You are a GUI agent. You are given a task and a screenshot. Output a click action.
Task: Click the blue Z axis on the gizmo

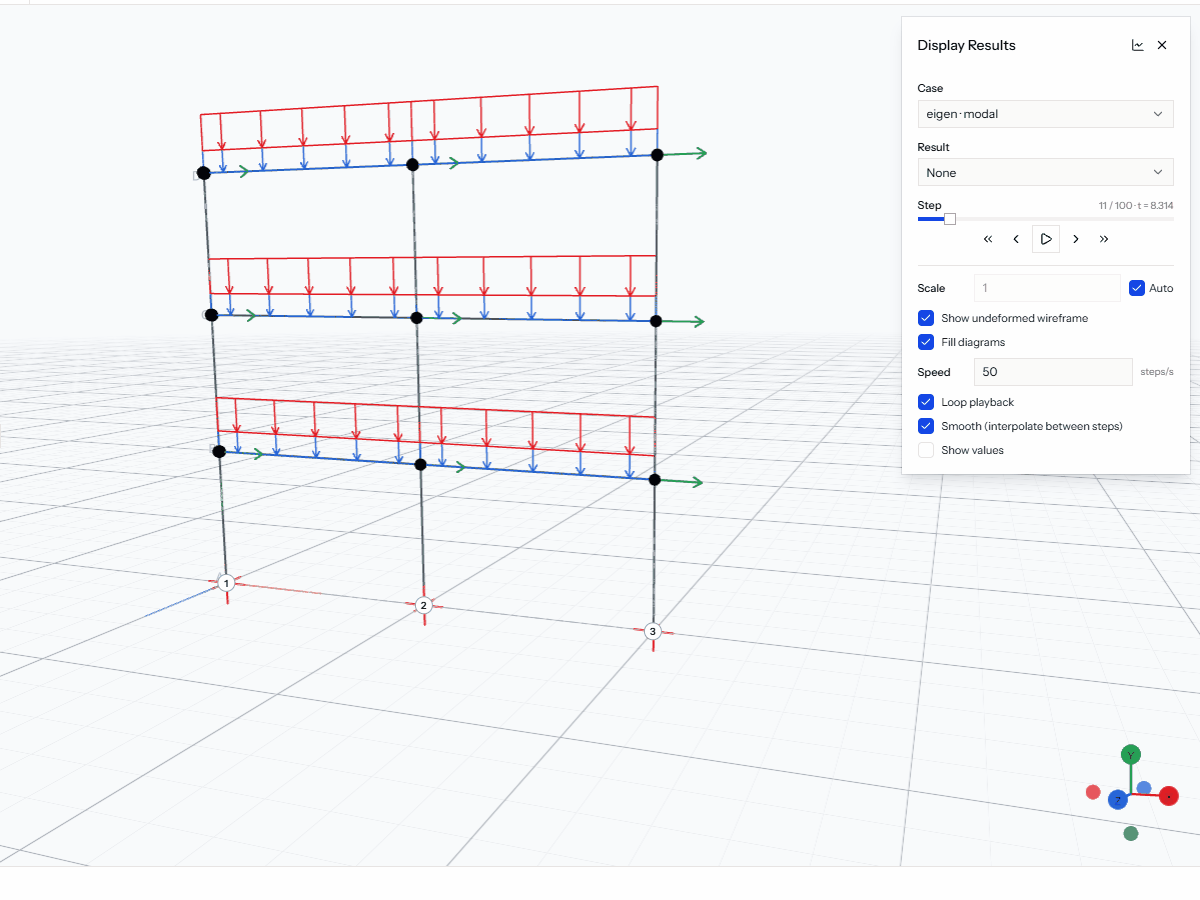(x=1118, y=800)
